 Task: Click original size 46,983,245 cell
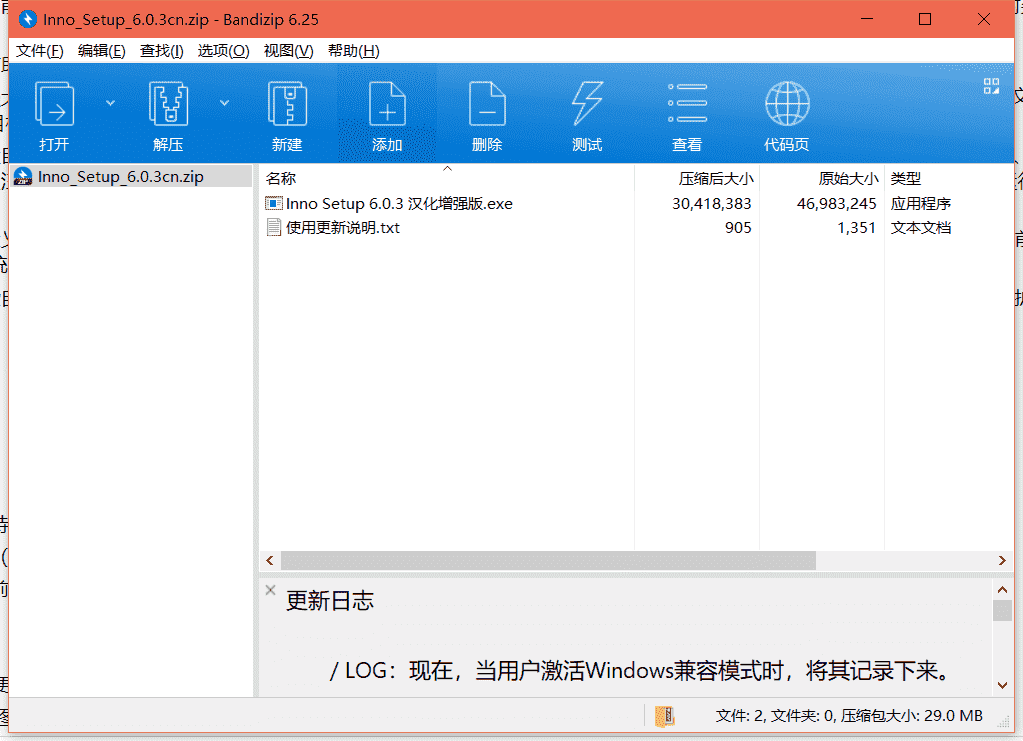[836, 204]
